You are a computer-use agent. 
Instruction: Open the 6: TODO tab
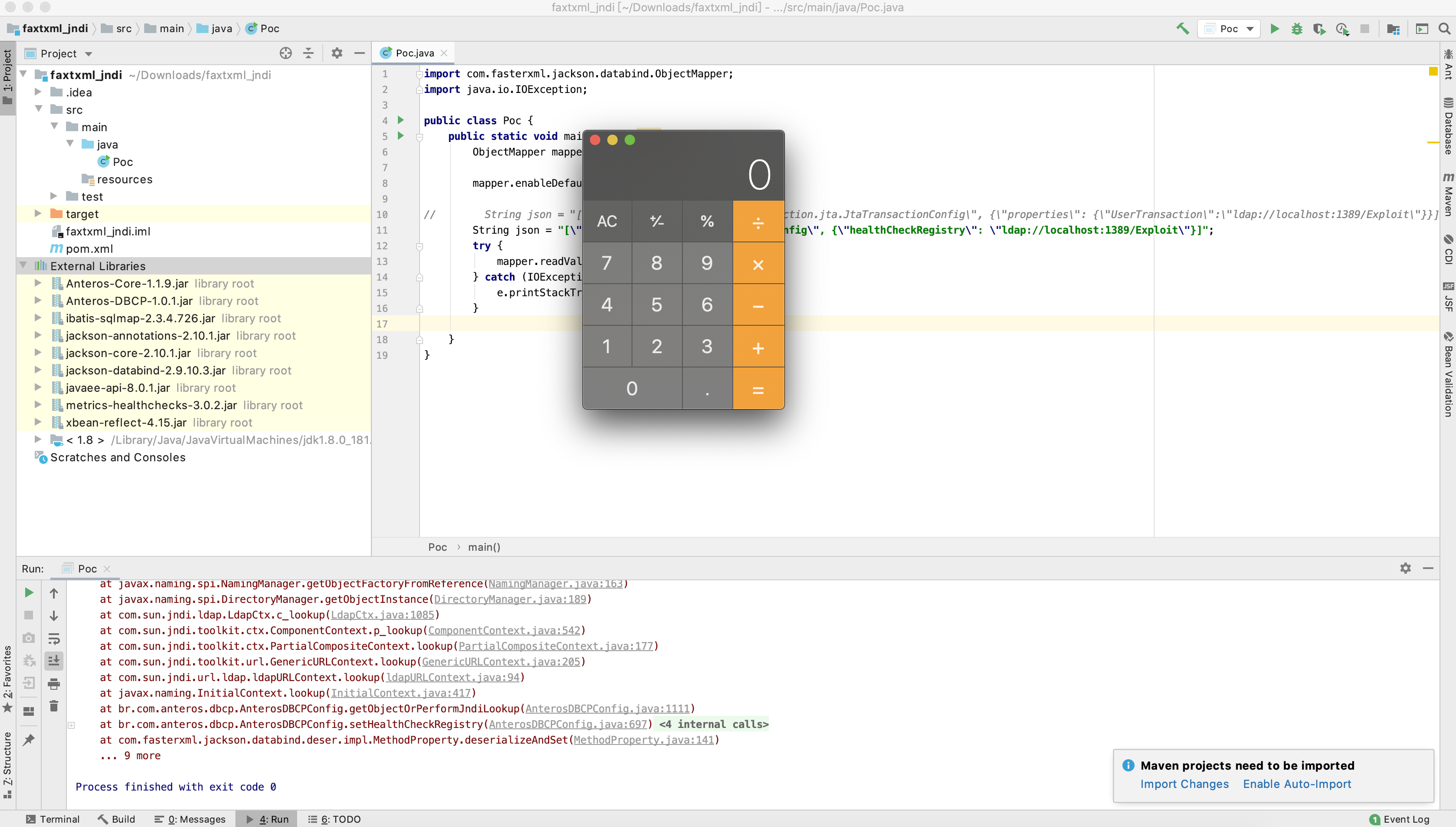pos(334,819)
